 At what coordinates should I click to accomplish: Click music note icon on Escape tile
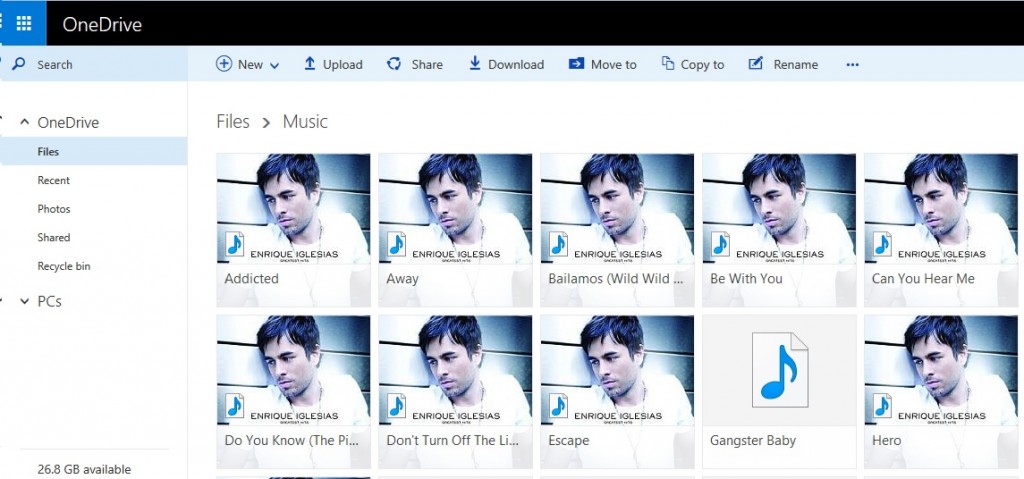tap(558, 406)
